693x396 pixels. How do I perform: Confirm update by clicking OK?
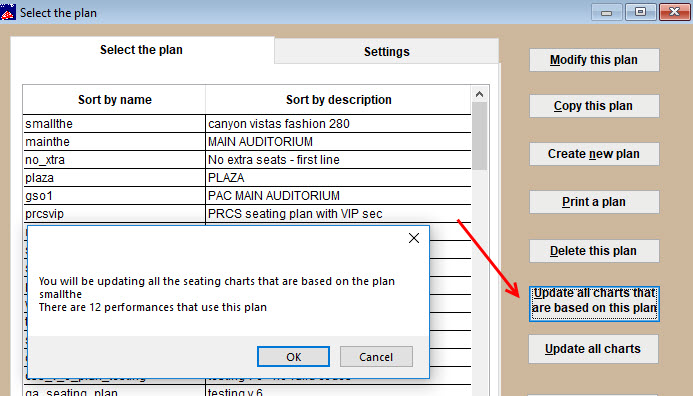(x=293, y=357)
